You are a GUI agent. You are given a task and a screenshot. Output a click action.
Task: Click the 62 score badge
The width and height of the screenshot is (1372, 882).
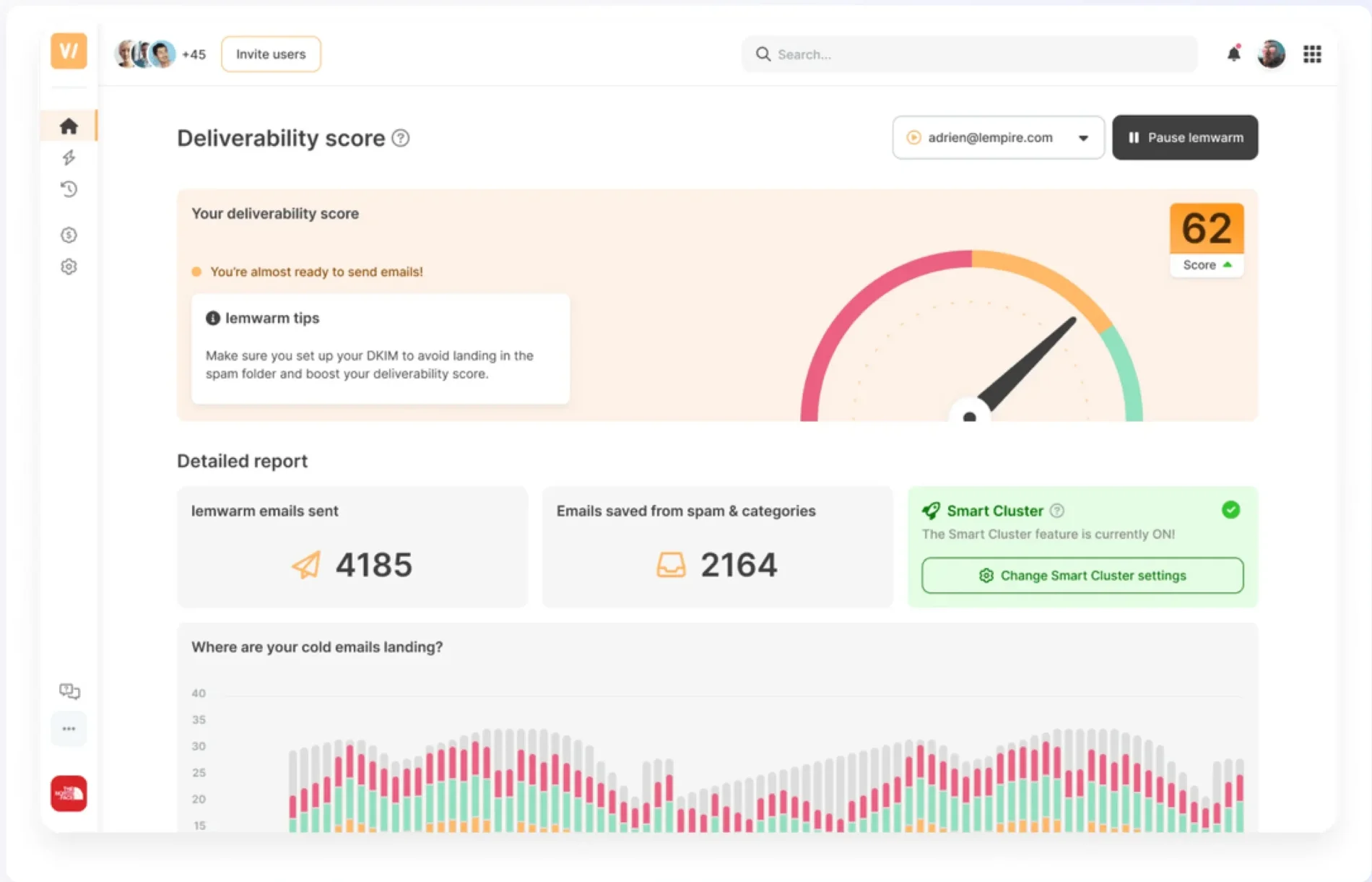pyautogui.click(x=1207, y=228)
